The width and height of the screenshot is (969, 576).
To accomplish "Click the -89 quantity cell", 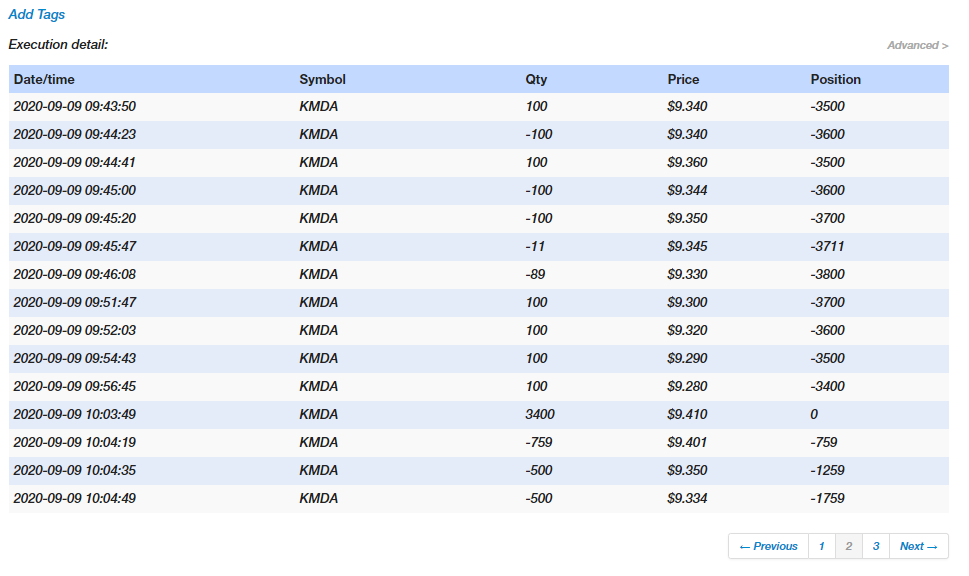I will [x=535, y=274].
